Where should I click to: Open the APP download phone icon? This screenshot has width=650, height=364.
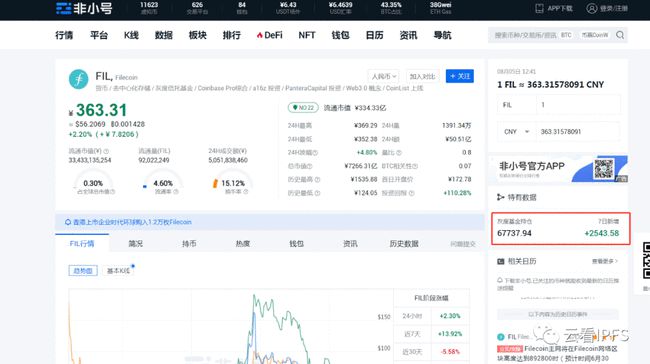pyautogui.click(x=539, y=8)
